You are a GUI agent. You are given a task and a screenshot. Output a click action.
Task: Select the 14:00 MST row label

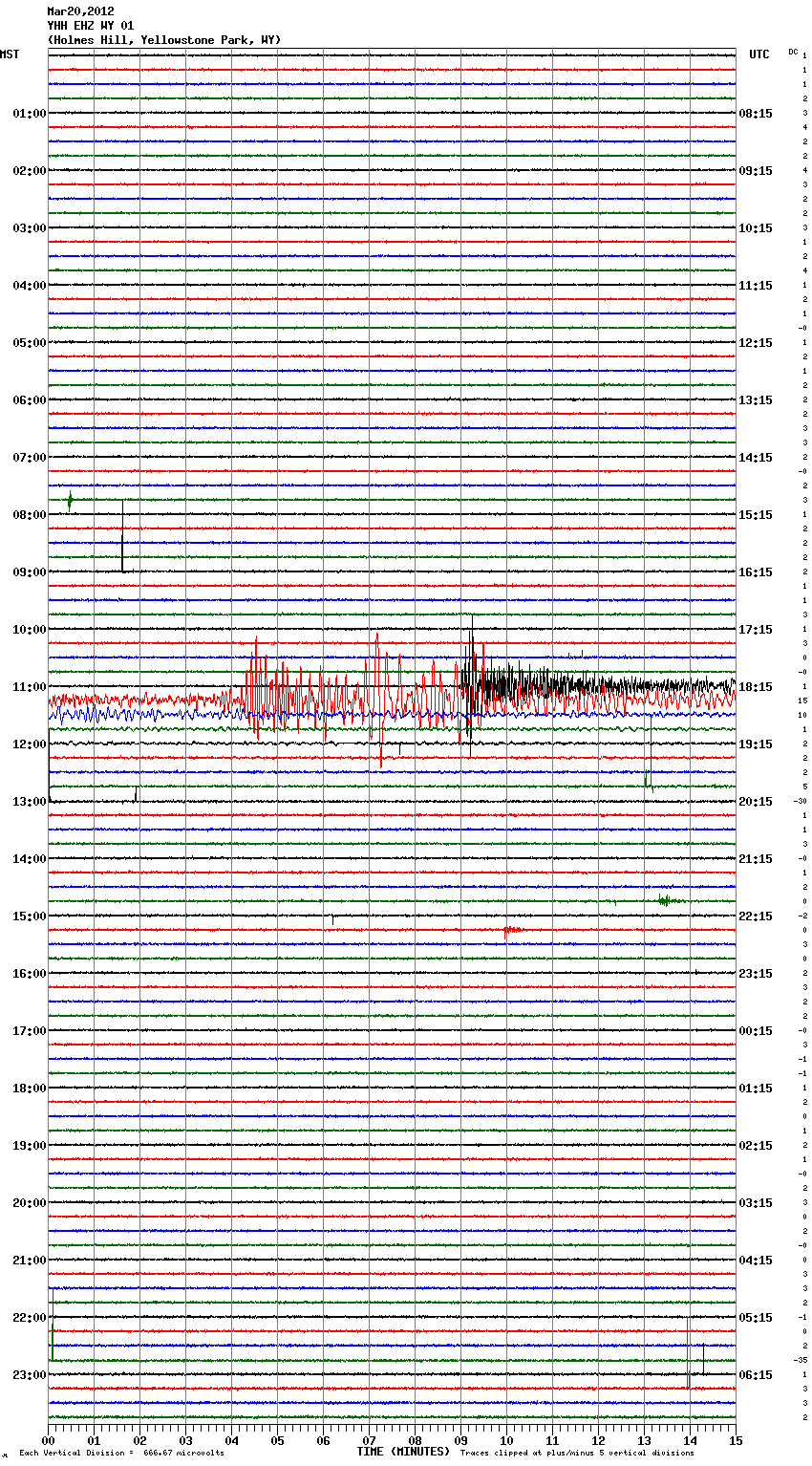point(30,859)
